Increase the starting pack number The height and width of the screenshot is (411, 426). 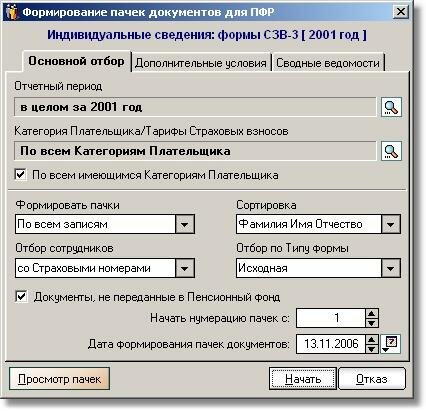click(372, 313)
